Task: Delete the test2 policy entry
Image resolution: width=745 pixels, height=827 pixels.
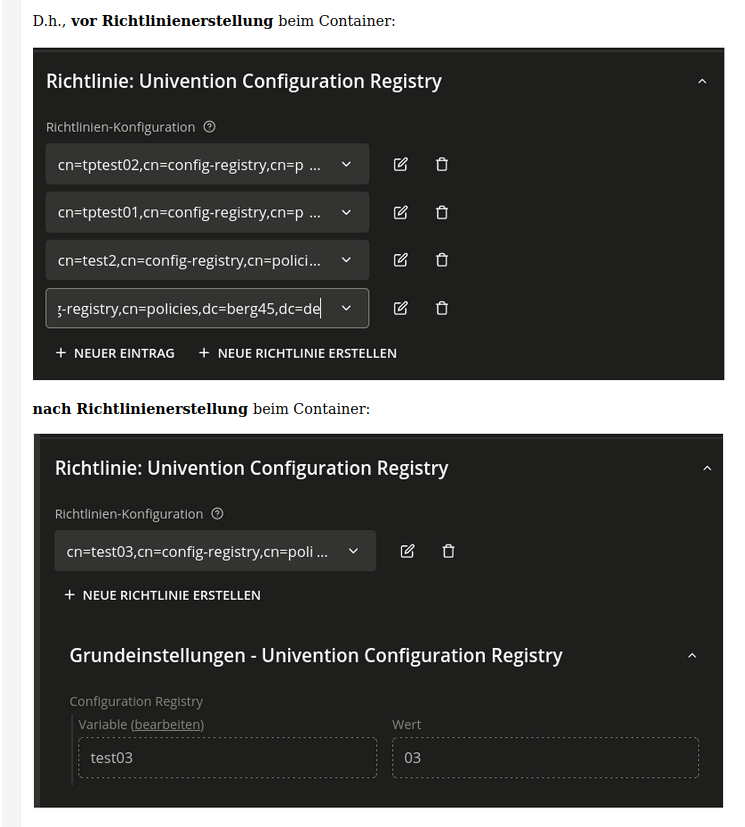Action: coord(442,260)
